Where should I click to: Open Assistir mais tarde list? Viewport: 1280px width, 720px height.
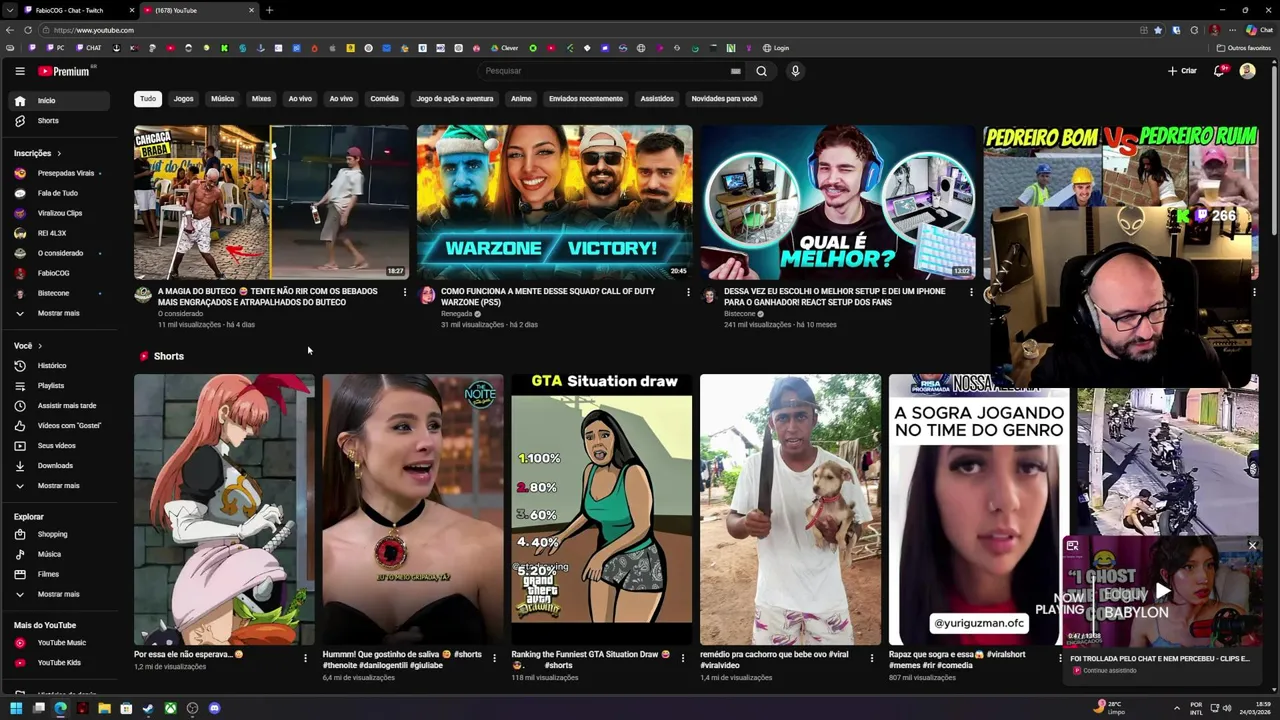tap(59, 406)
